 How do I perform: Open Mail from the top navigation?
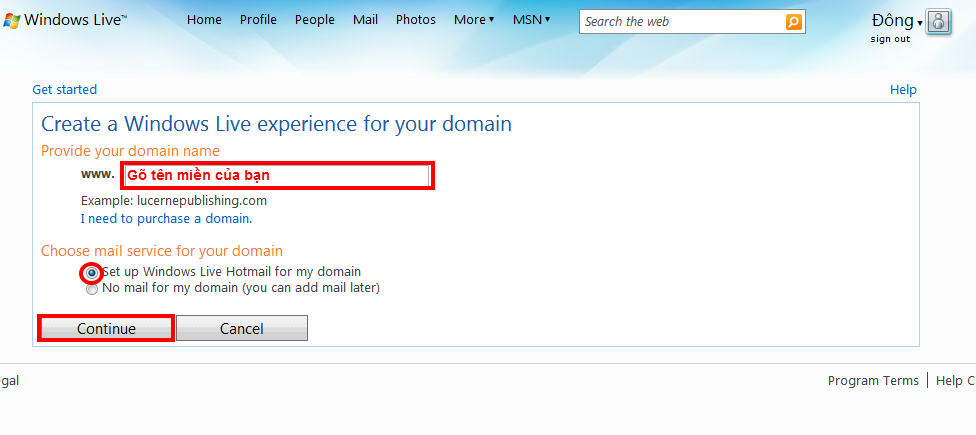point(365,20)
